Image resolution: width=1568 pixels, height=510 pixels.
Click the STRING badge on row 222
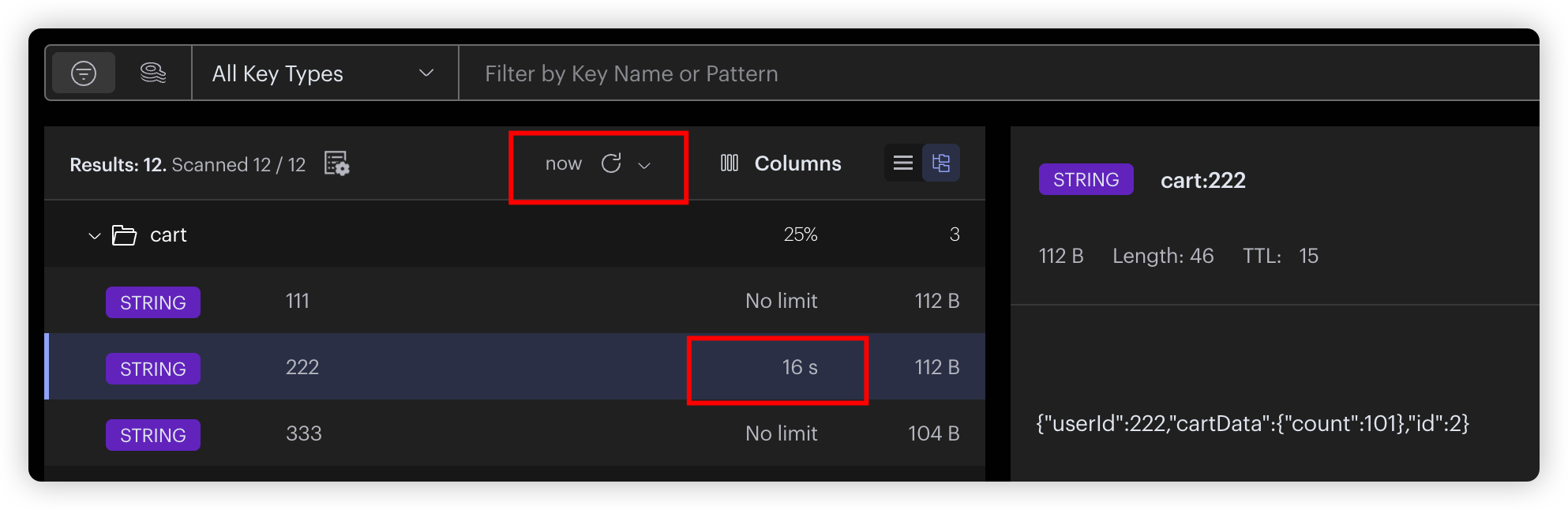(153, 369)
